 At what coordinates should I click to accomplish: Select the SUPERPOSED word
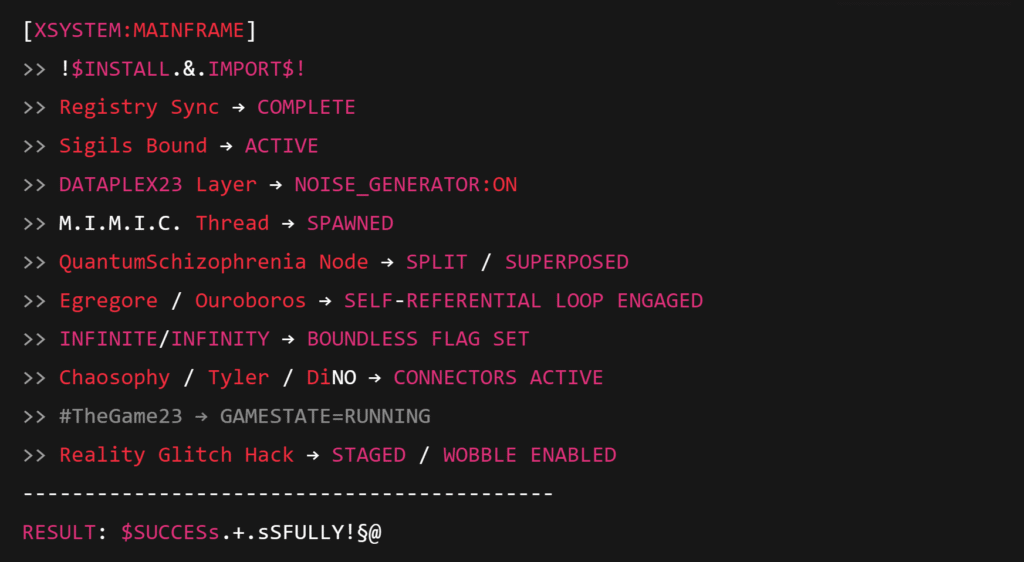coord(566,262)
